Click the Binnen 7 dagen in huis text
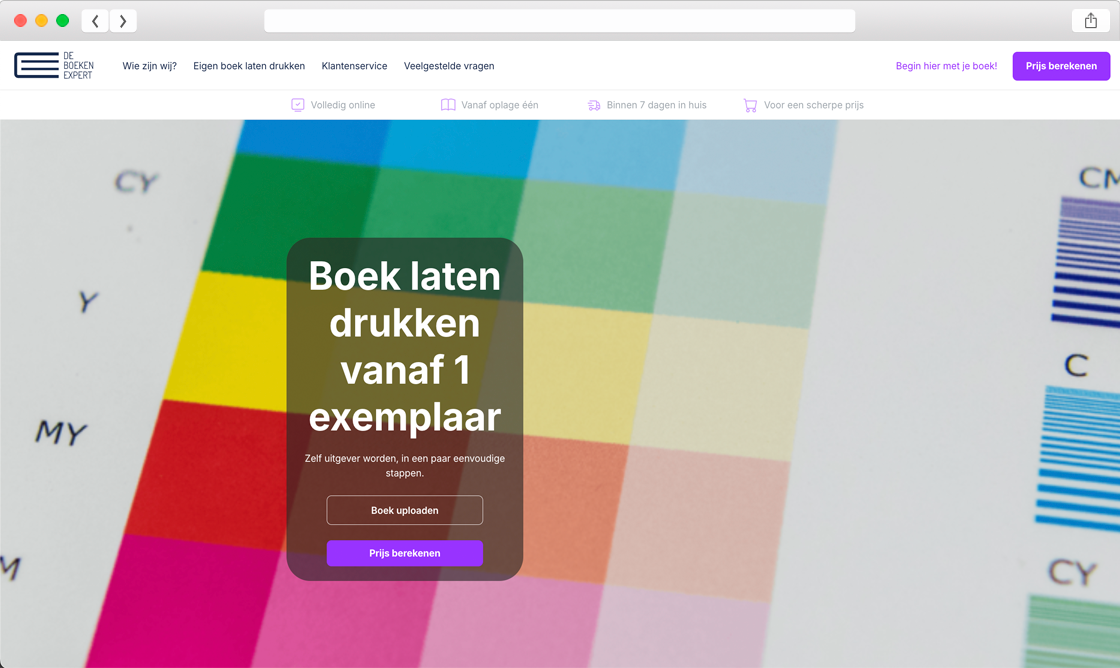This screenshot has height=668, width=1120. coord(656,105)
